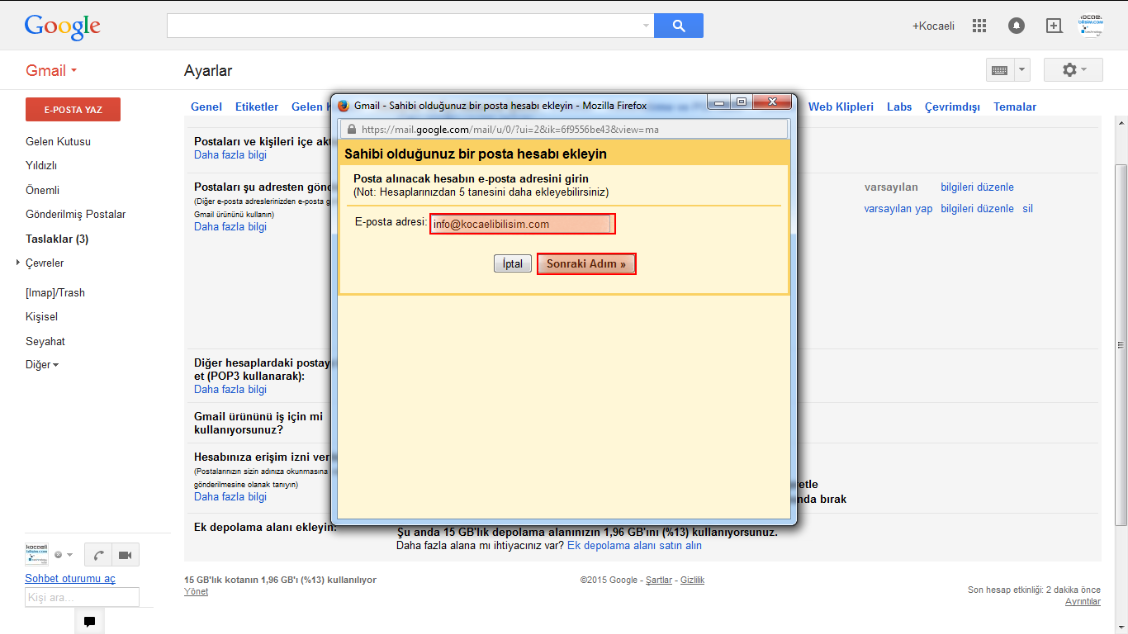The height and width of the screenshot is (634, 1128).
Task: Click Daha fazla bilgi under Postaları şu adresten gönder
Action: [230, 227]
